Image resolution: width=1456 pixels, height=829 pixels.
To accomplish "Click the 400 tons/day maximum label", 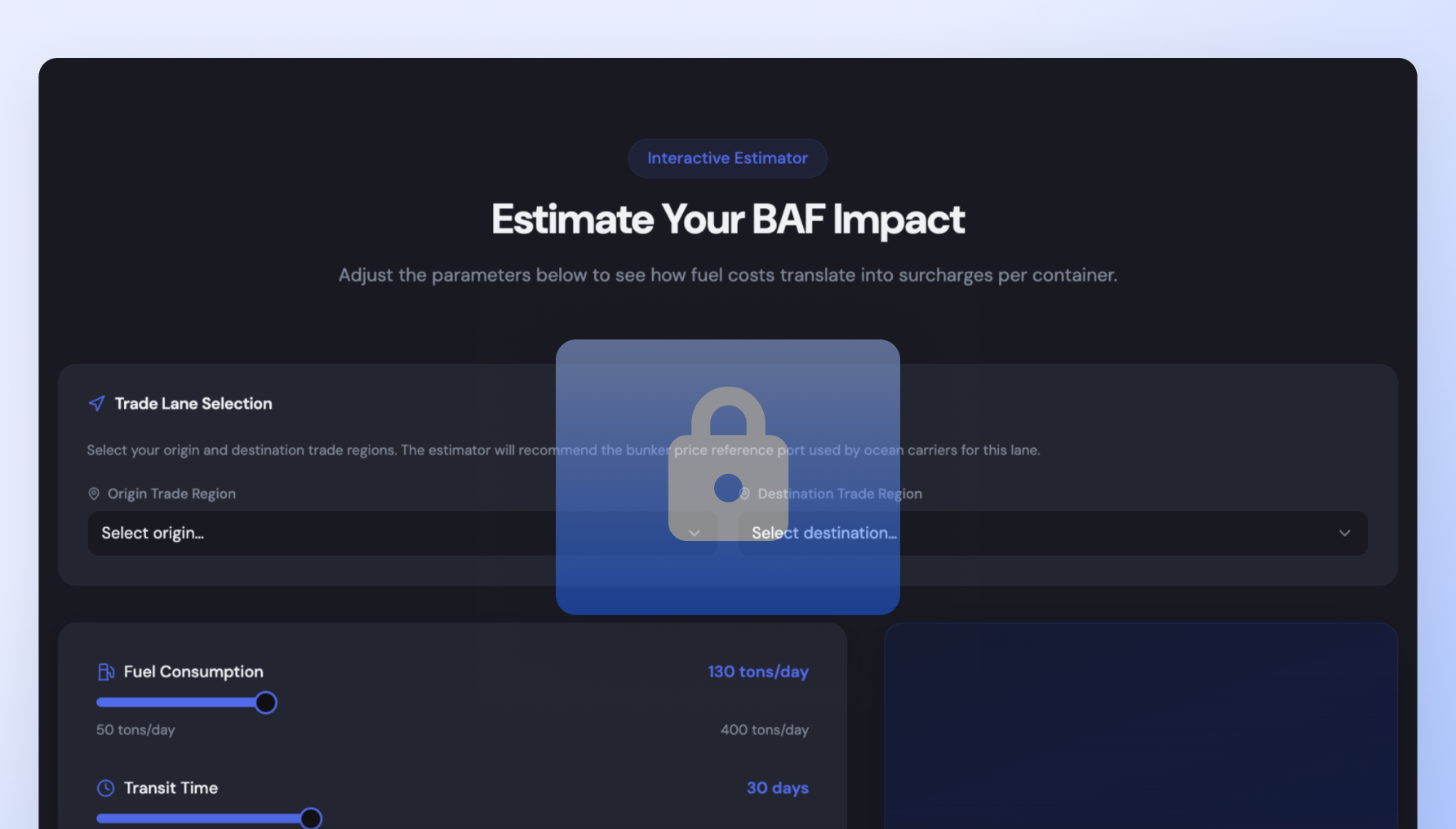I will (765, 729).
